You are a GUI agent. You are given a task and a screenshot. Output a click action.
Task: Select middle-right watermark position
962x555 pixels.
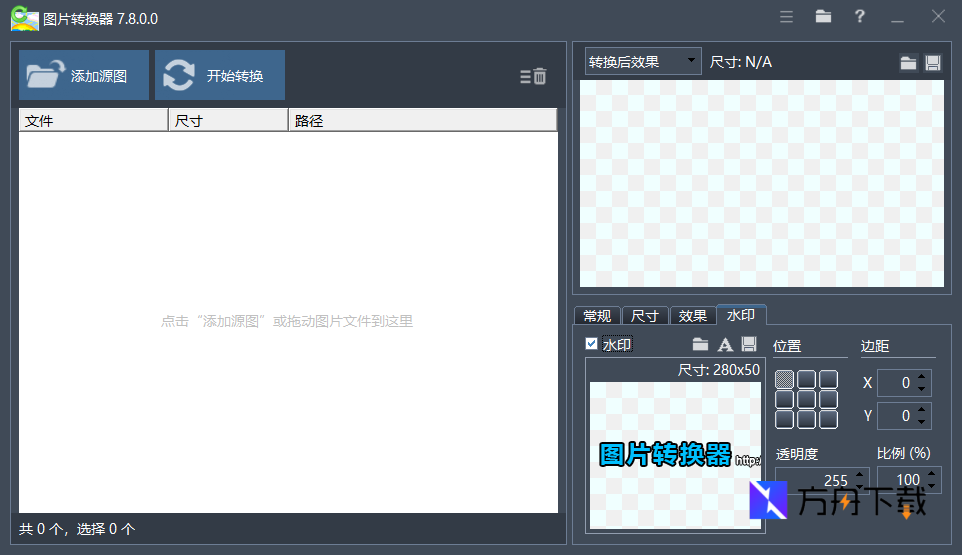click(x=828, y=399)
